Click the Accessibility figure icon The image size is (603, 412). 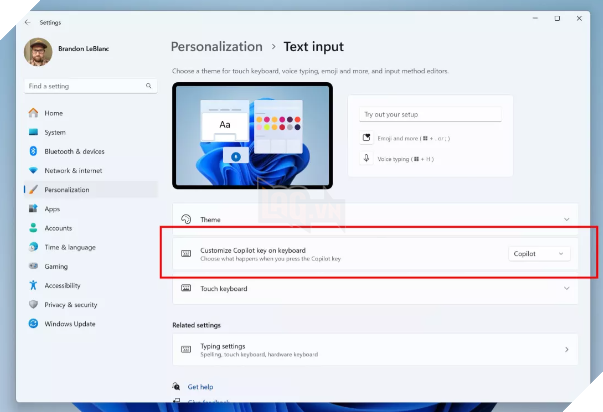[33, 285]
